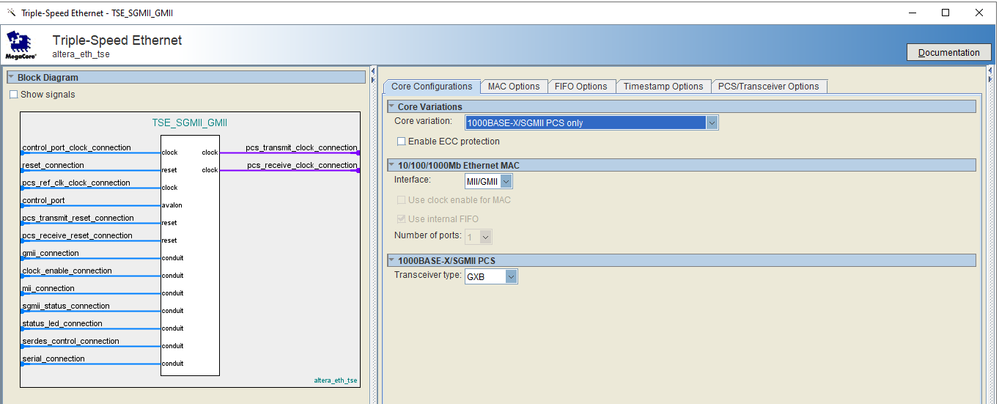This screenshot has height=404, width=999.
Task: Collapse the Core Variations section
Action: pos(391,106)
